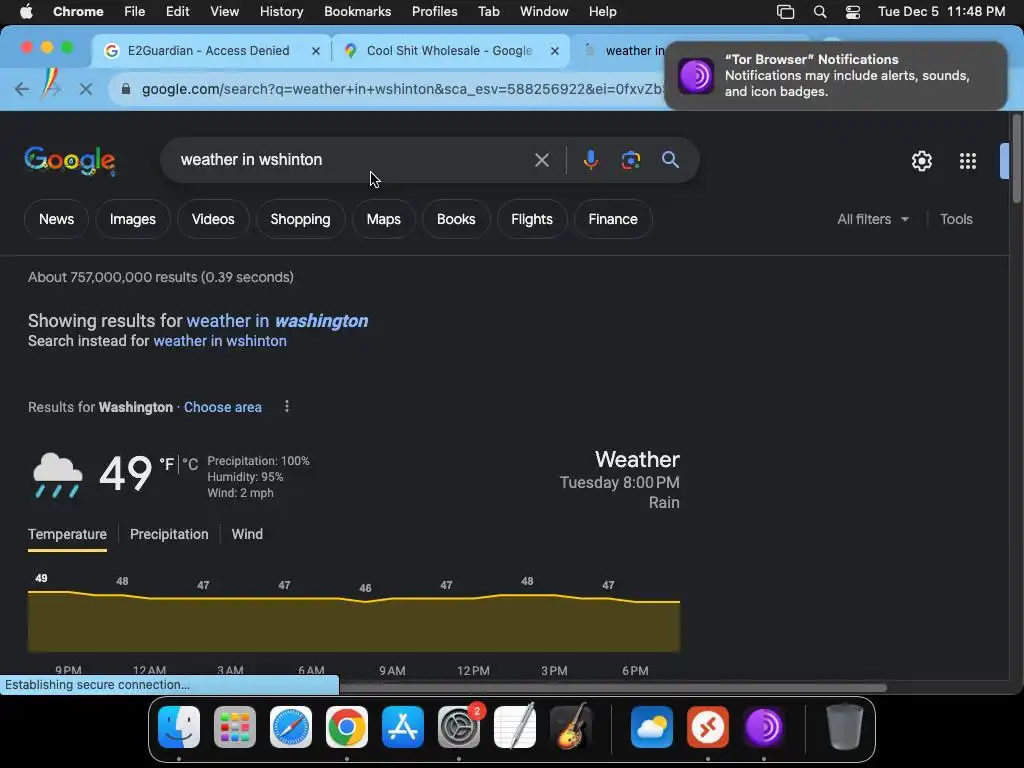The height and width of the screenshot is (768, 1024).
Task: Click the Chrome address bar URL
Action: pyautogui.click(x=402, y=89)
